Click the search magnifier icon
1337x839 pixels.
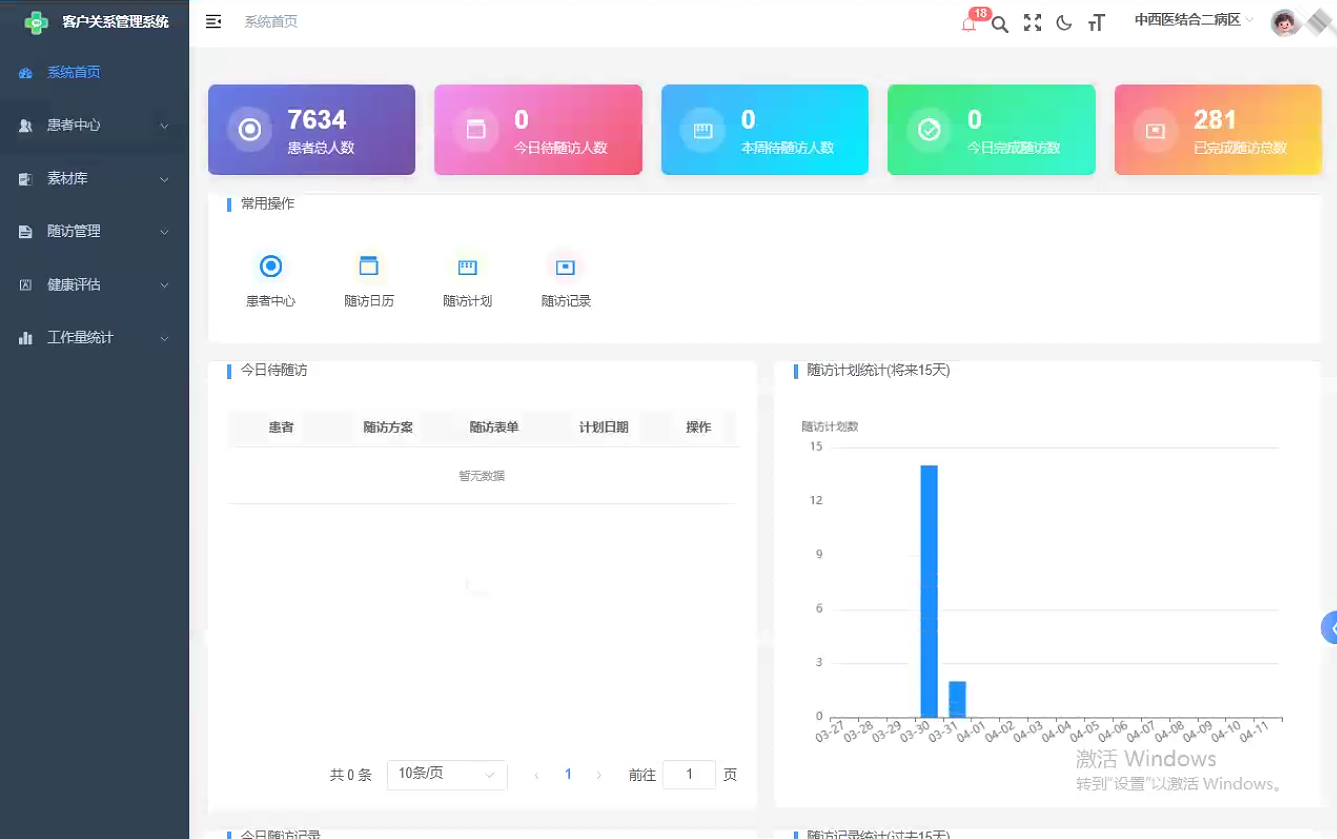999,22
